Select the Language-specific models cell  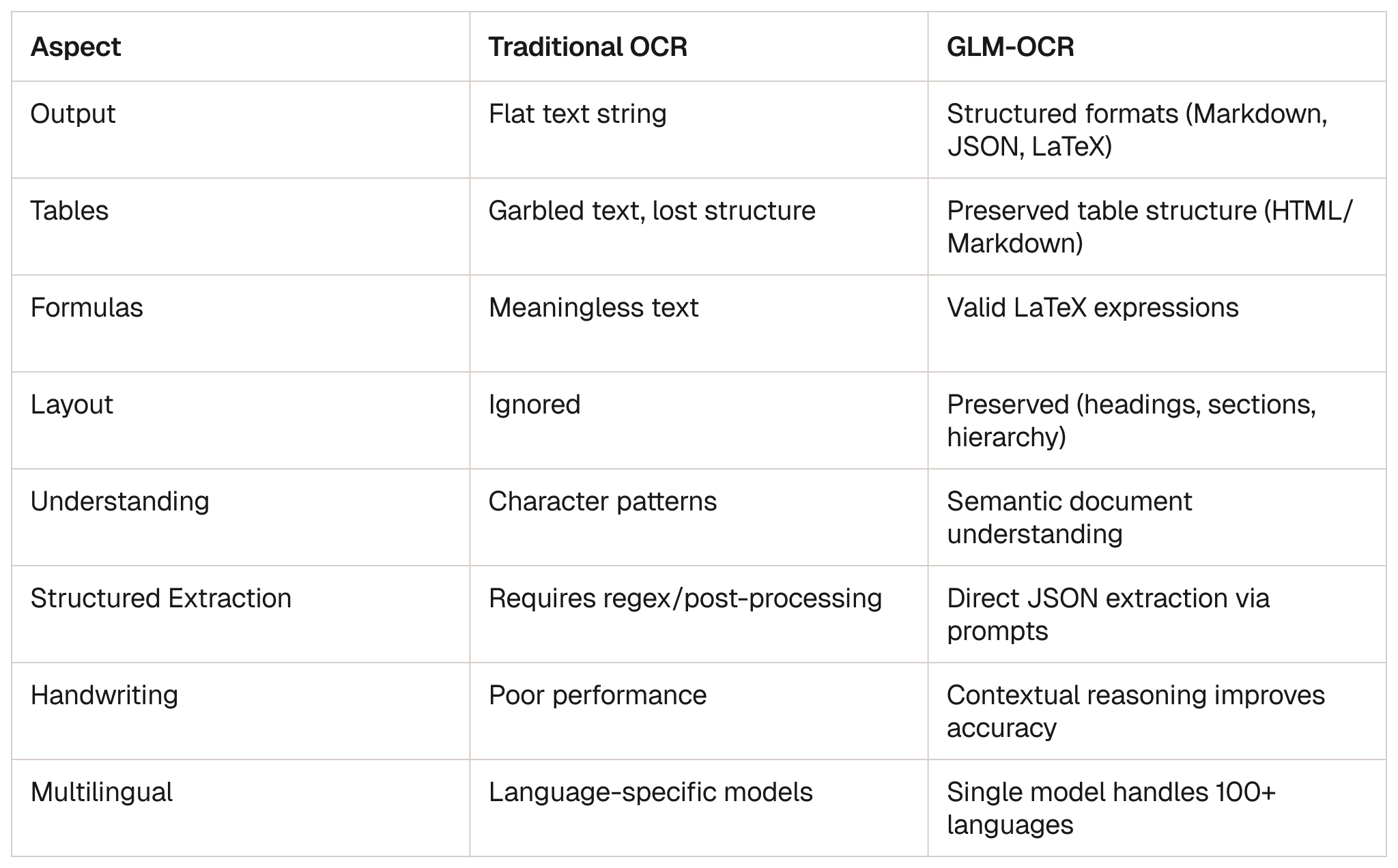click(x=651, y=792)
